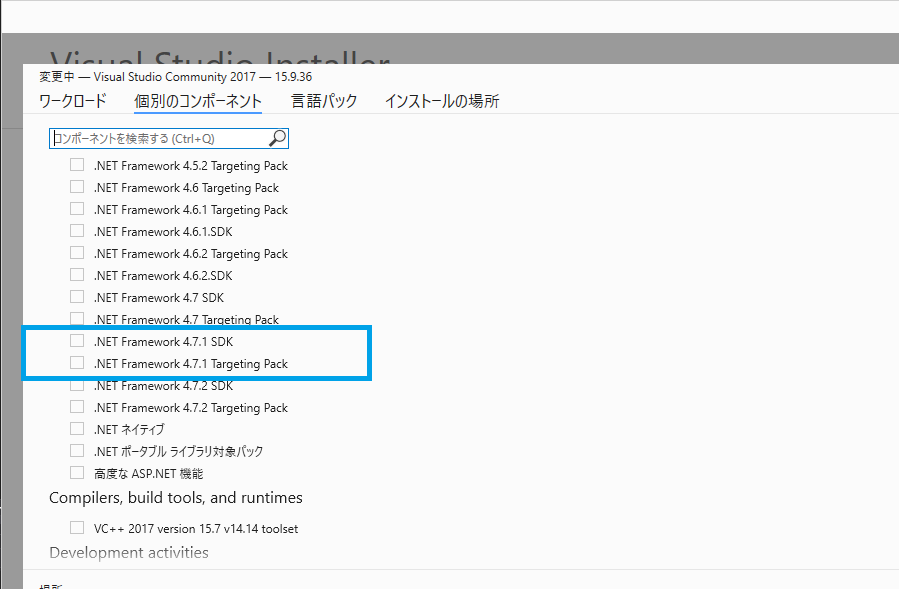Screen dimensions: 899x589
Task: Go to インストールの場所 tab
Action: click(442, 101)
